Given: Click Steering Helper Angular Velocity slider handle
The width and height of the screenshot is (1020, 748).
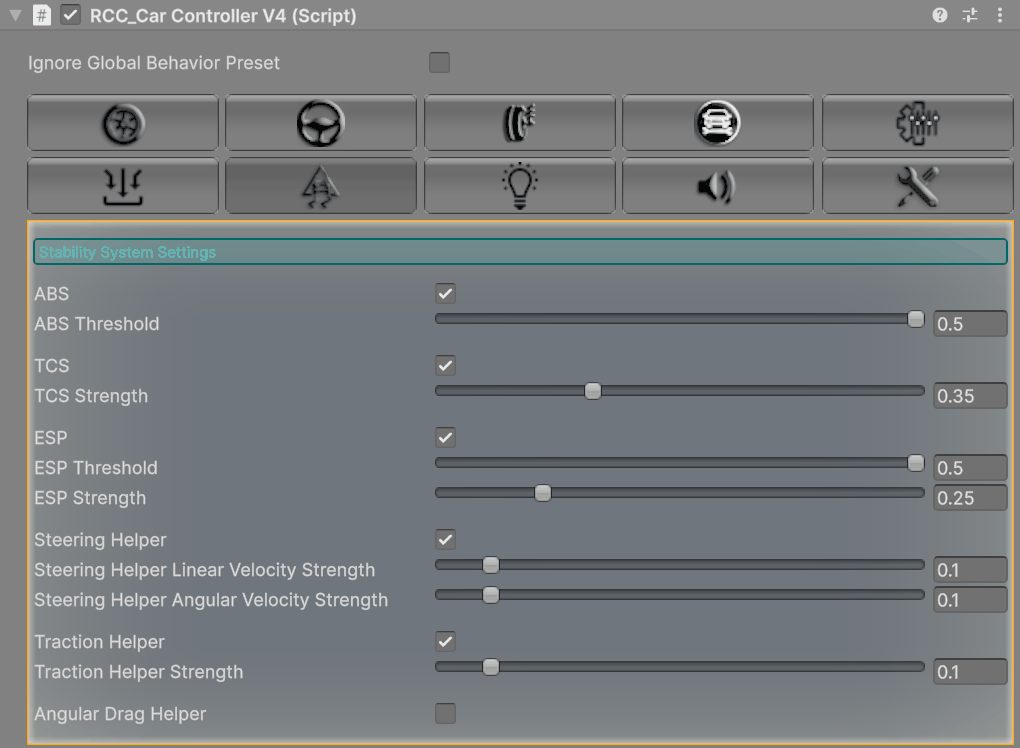Looking at the screenshot, I should point(491,594).
